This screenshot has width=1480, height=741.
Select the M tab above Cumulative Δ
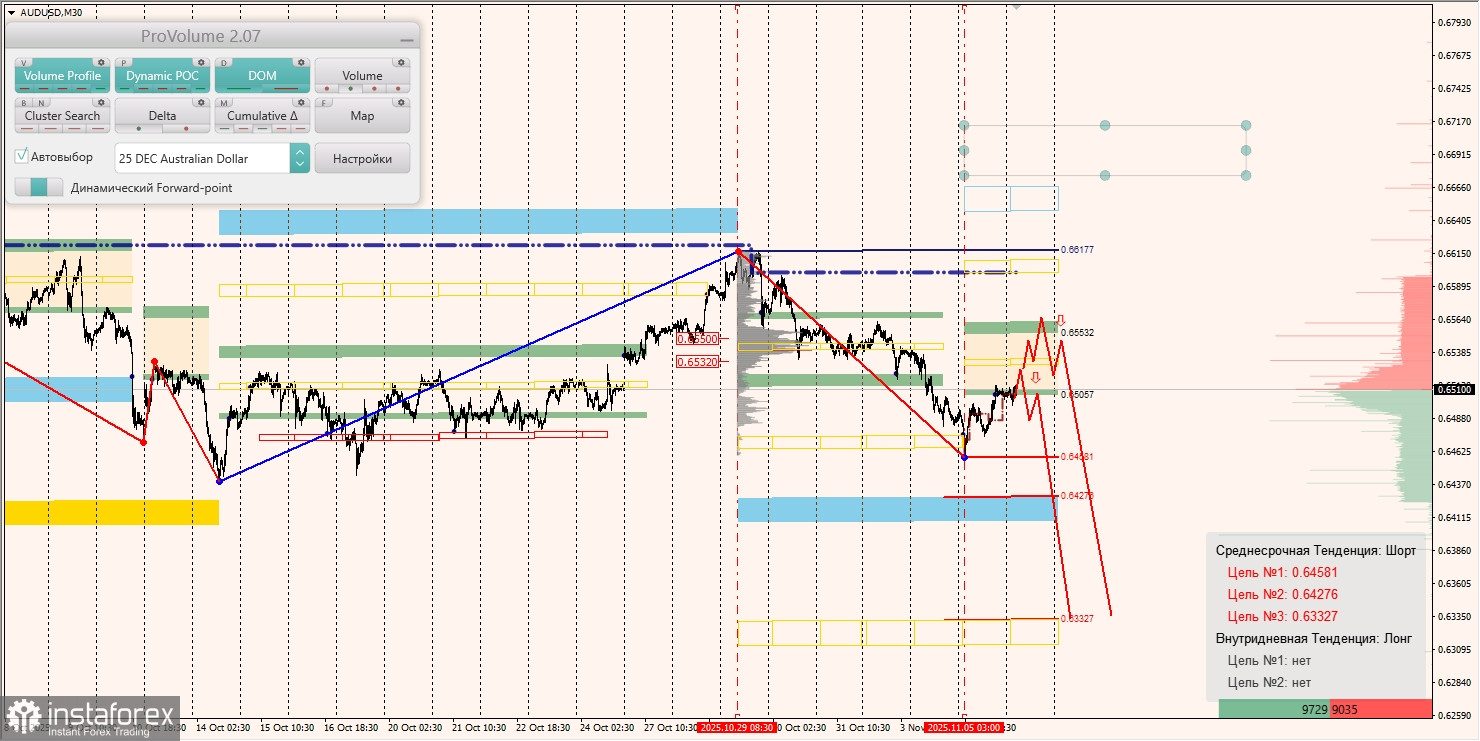click(224, 103)
